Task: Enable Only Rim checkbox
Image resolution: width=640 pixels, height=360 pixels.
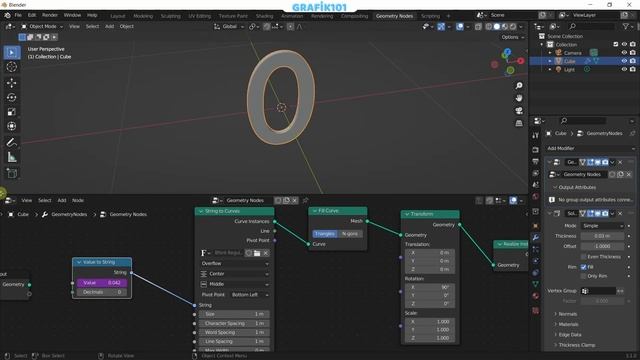Action: point(584,276)
